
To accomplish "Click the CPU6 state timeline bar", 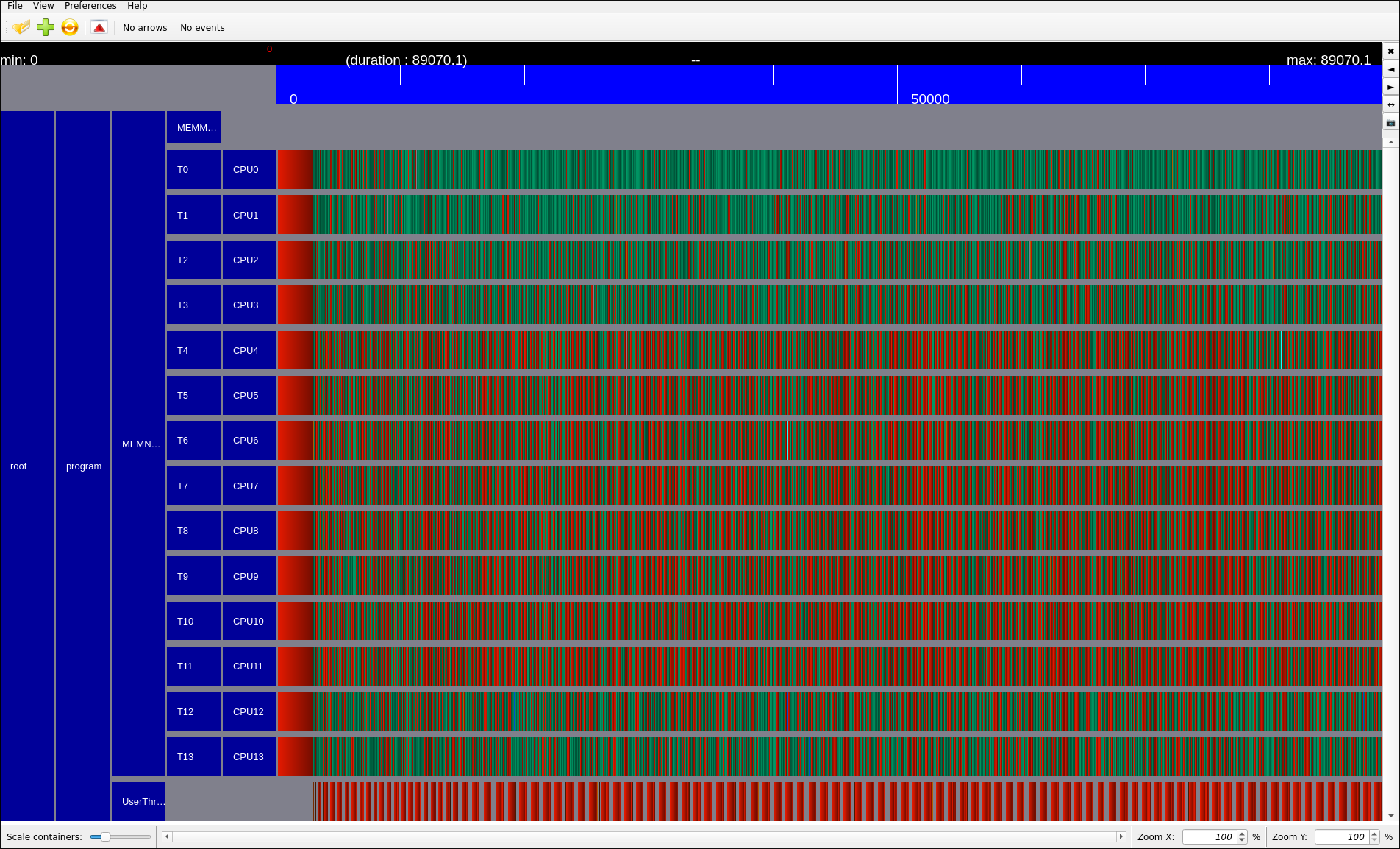I will (829, 440).
